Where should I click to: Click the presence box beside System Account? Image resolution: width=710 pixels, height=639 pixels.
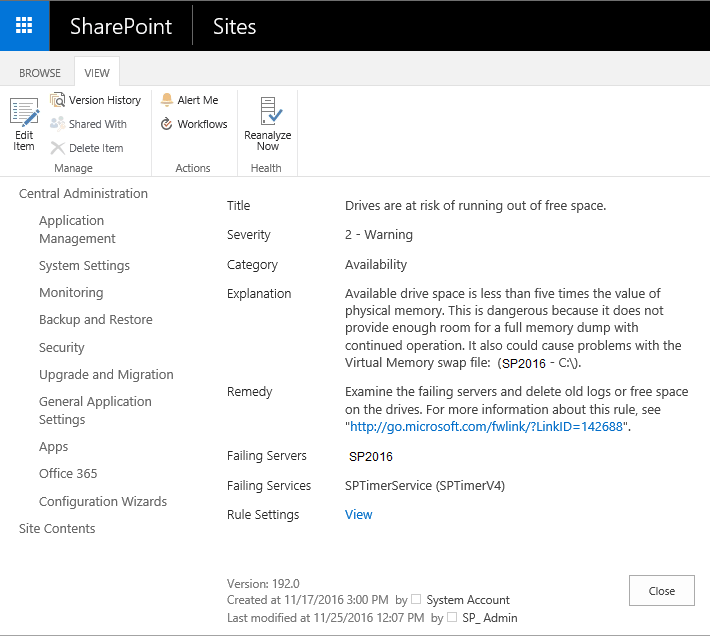point(416,599)
